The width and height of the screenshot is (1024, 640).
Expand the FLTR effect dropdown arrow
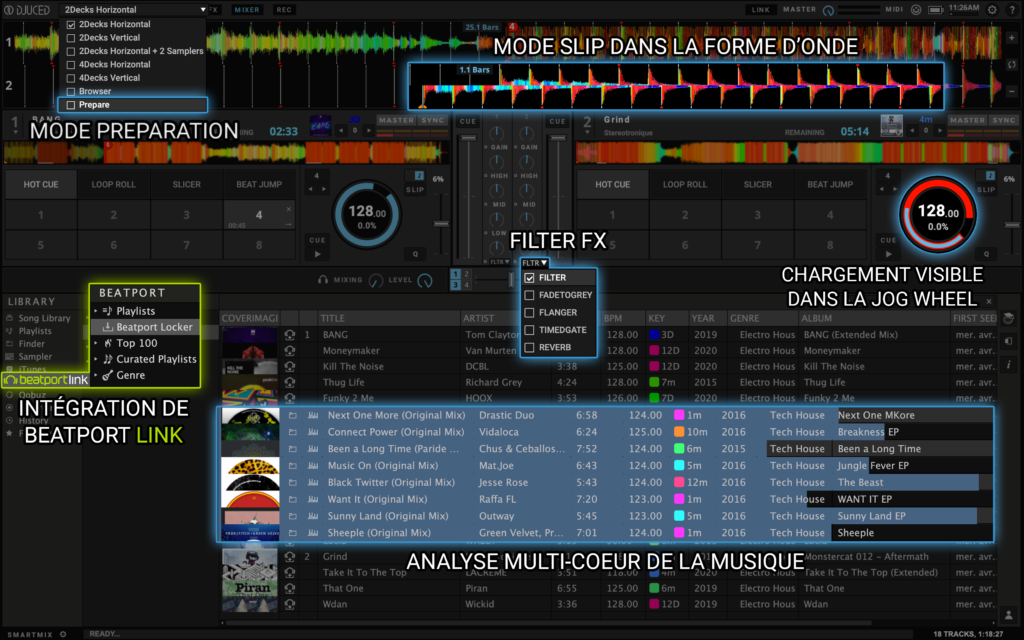544,262
